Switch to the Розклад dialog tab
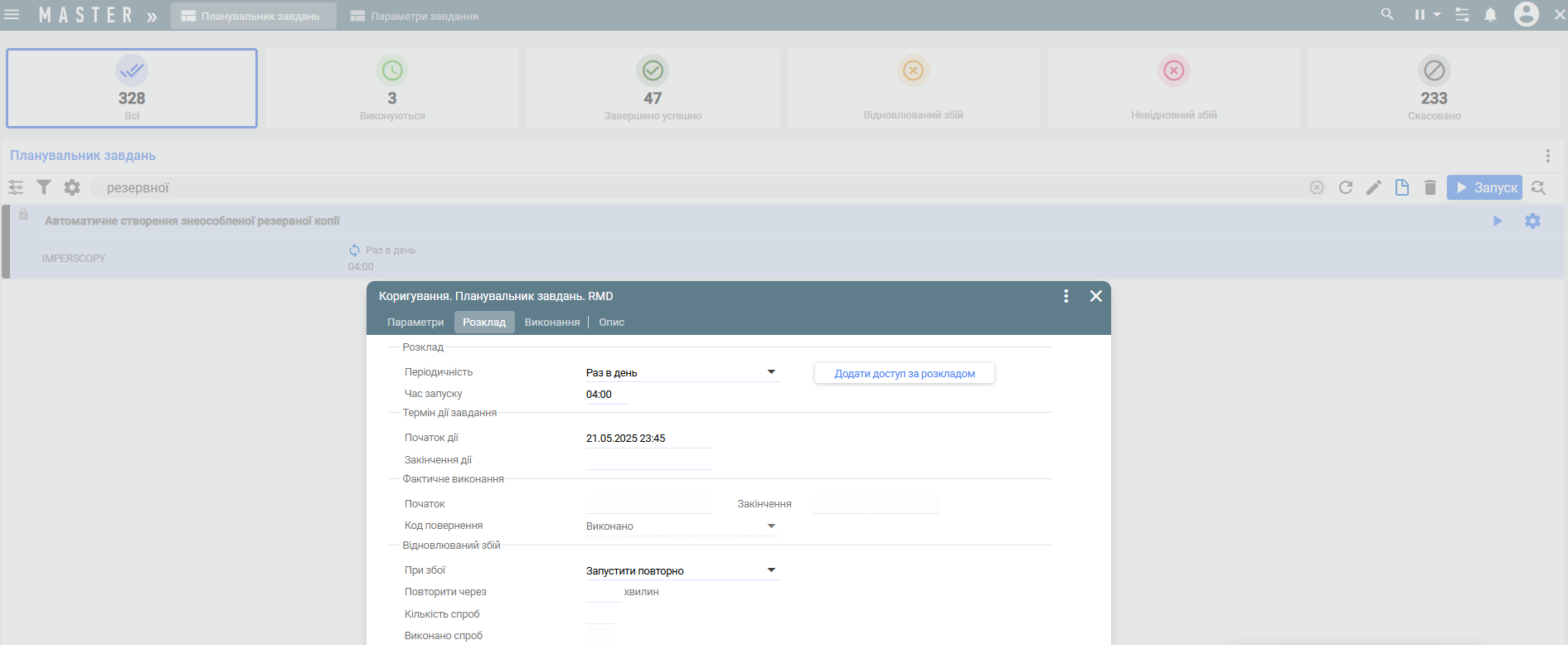 coord(484,322)
